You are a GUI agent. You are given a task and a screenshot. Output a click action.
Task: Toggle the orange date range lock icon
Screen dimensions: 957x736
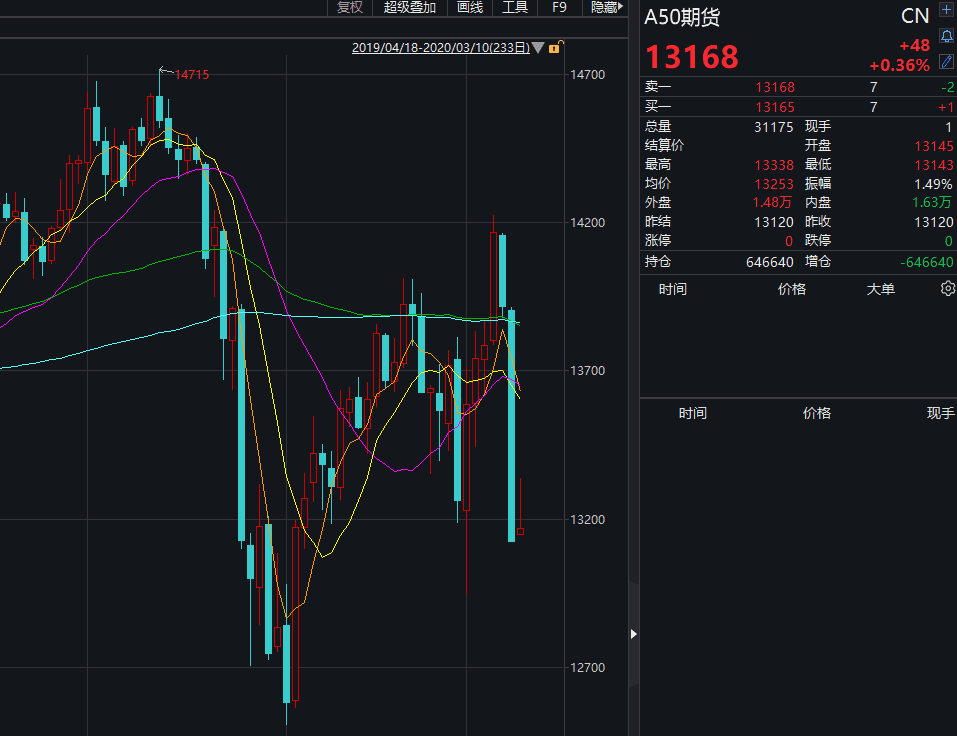coord(555,48)
